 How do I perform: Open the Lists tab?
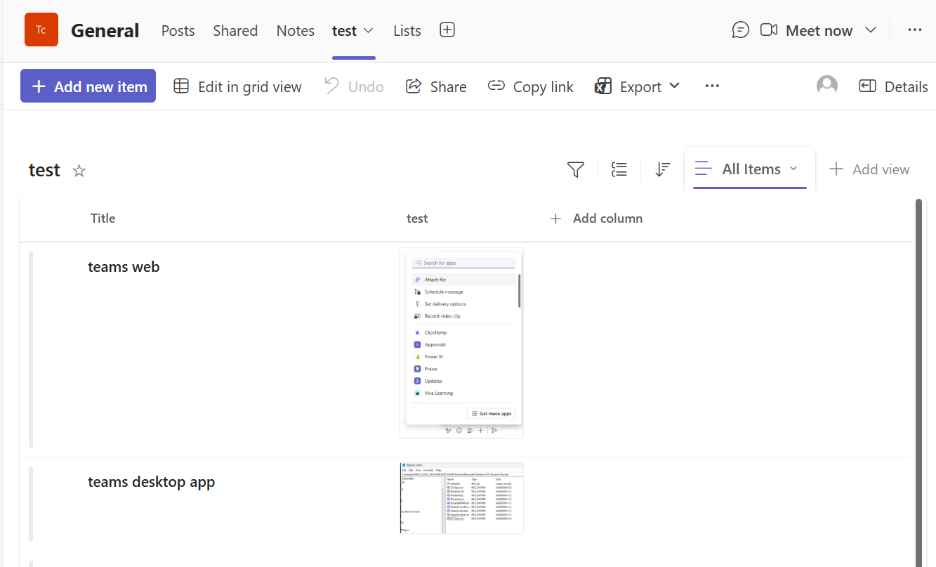pyautogui.click(x=407, y=30)
